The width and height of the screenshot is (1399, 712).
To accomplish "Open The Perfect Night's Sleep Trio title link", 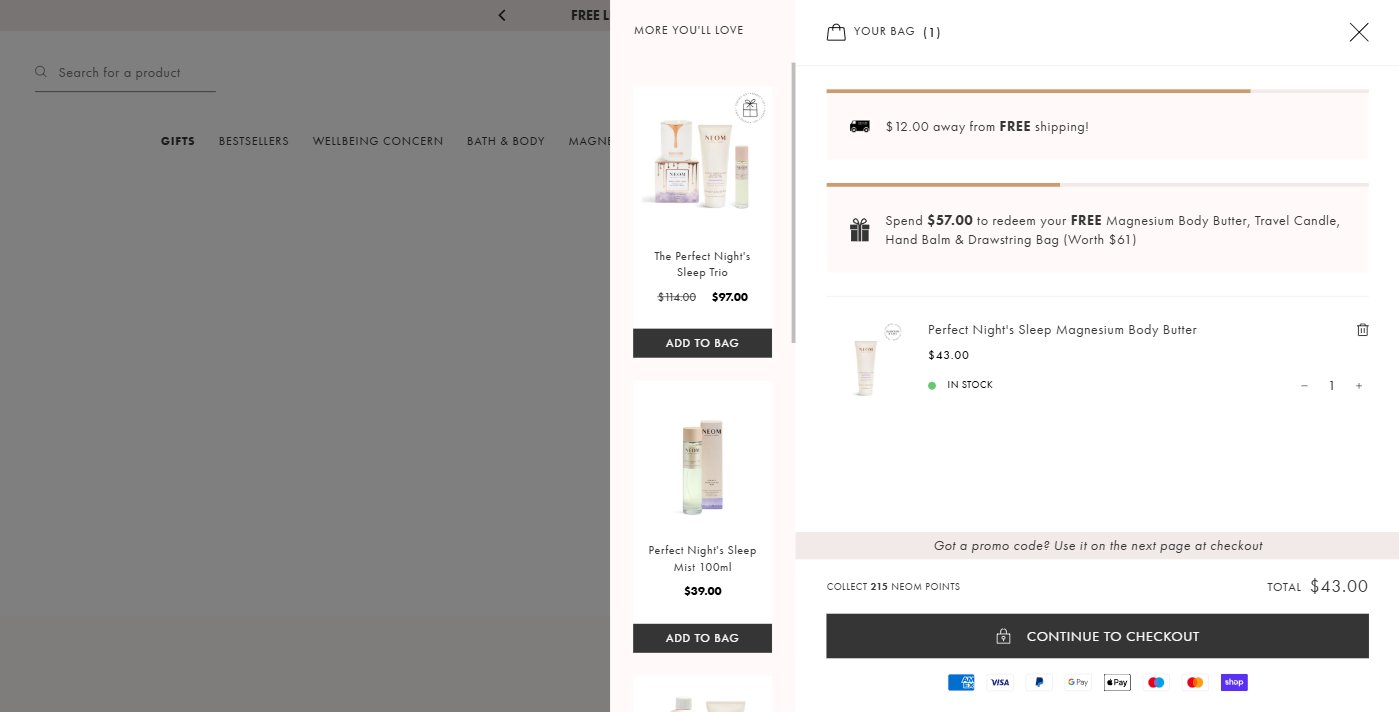I will click(x=702, y=264).
